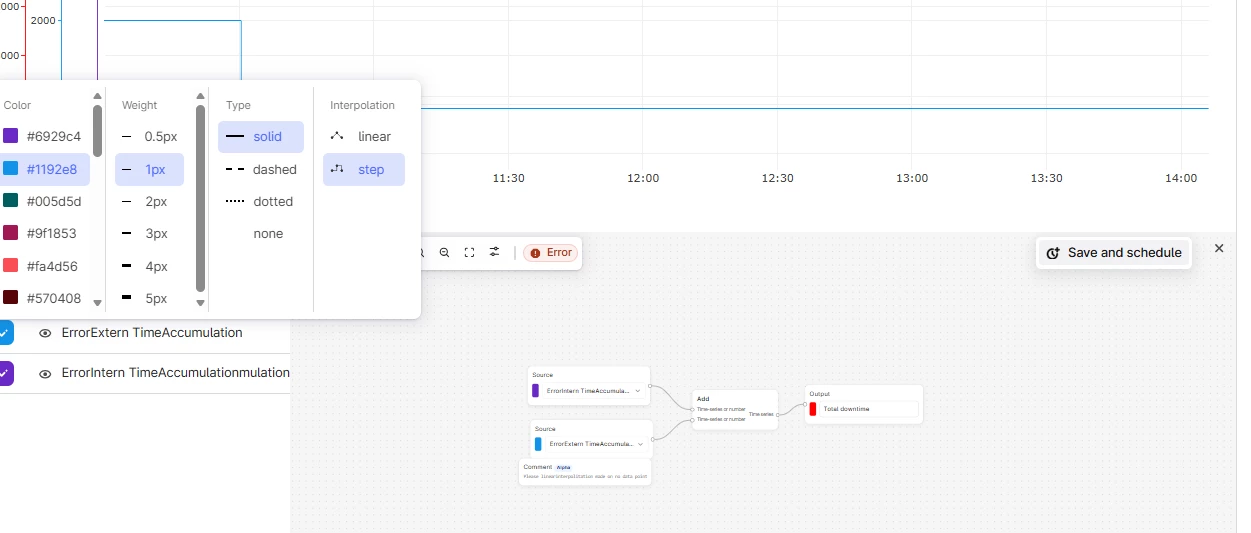Image resolution: width=1251 pixels, height=533 pixels.
Task: Click ErrorExtern source node output connector
Action: [653, 438]
